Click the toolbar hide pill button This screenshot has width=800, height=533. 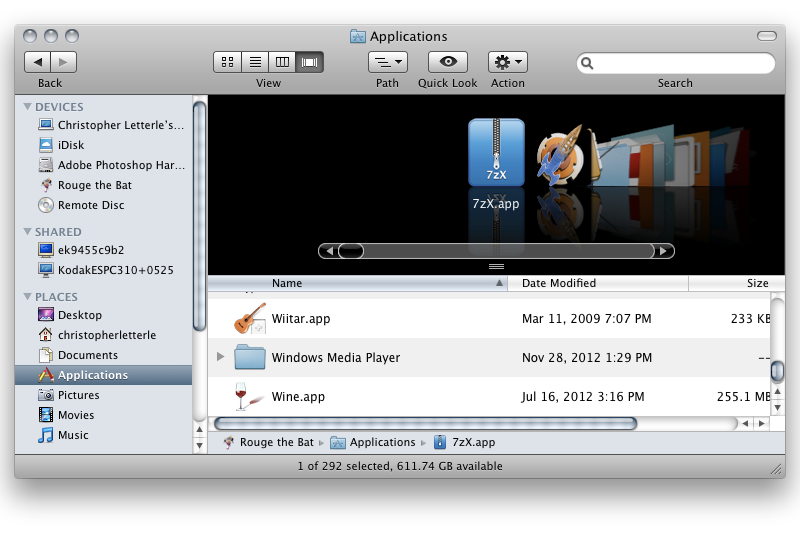[x=767, y=36]
